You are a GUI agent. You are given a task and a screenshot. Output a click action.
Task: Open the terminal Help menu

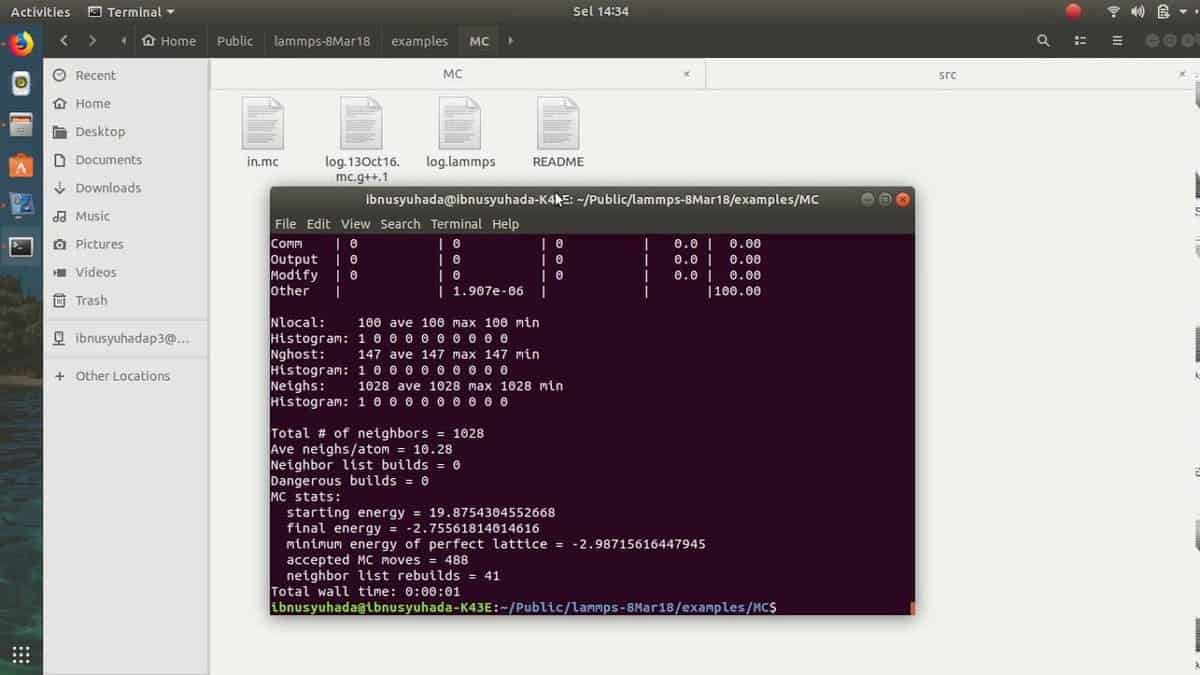point(505,224)
